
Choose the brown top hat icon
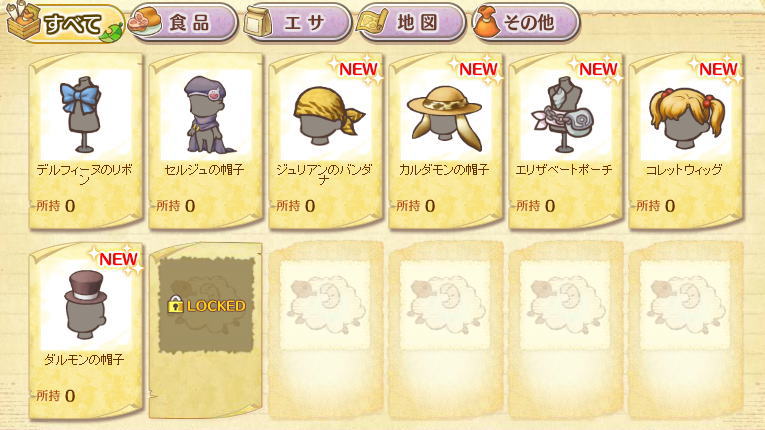click(x=85, y=305)
